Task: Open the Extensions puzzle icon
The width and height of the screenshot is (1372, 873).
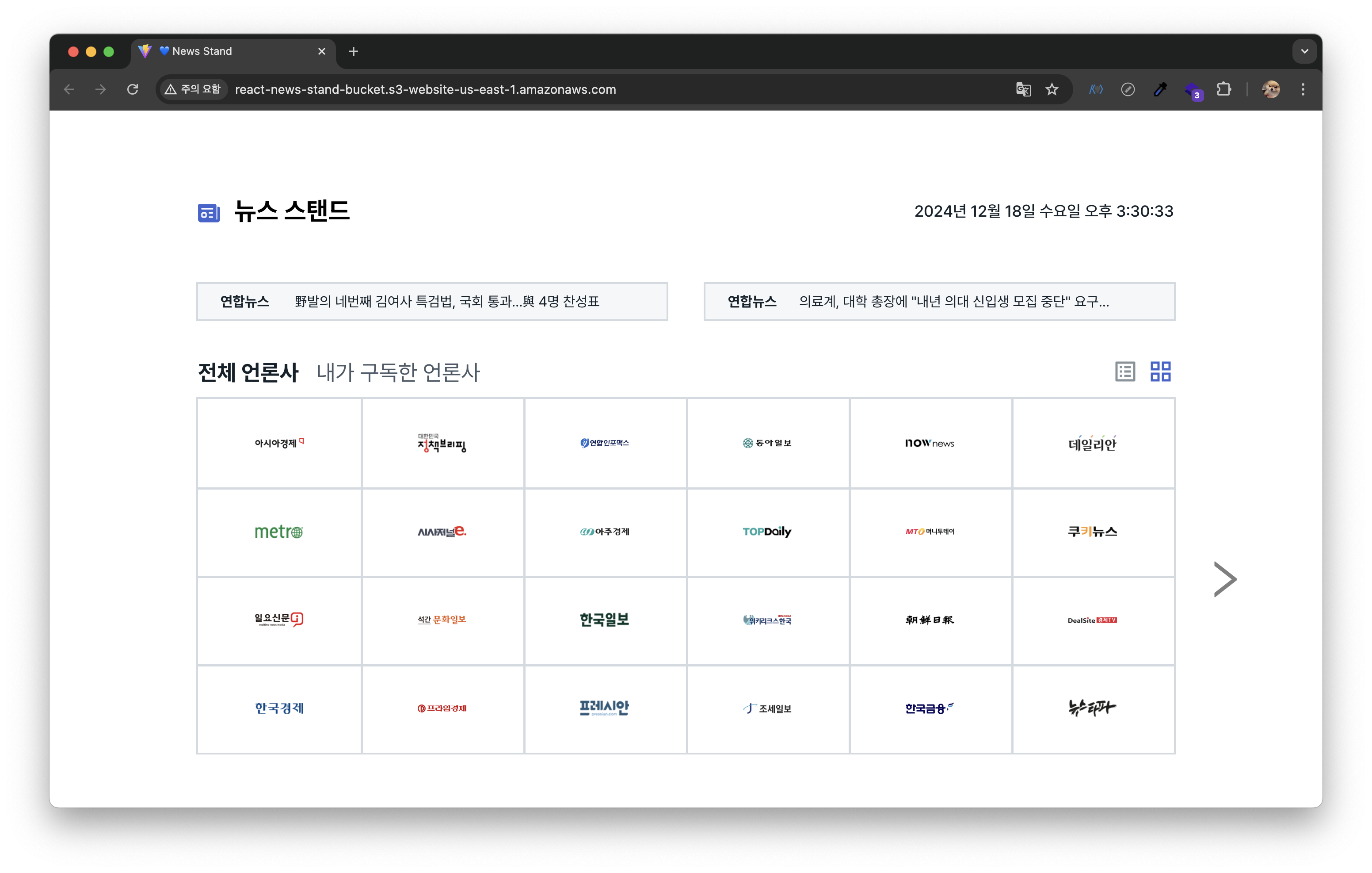Action: [1223, 89]
